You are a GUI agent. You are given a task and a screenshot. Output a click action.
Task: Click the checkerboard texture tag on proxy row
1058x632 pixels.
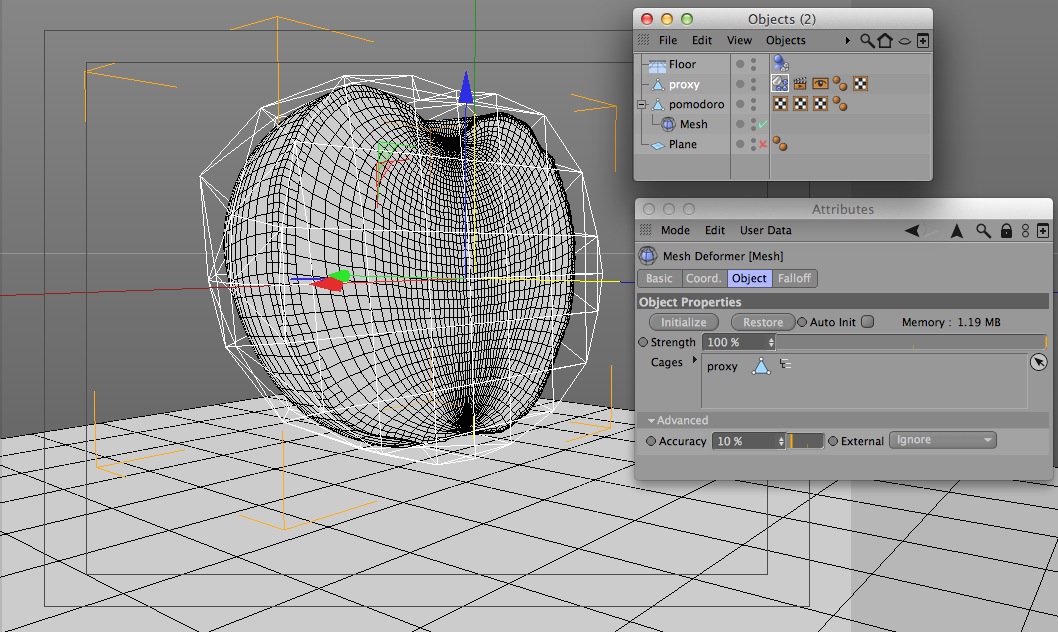[x=860, y=84]
